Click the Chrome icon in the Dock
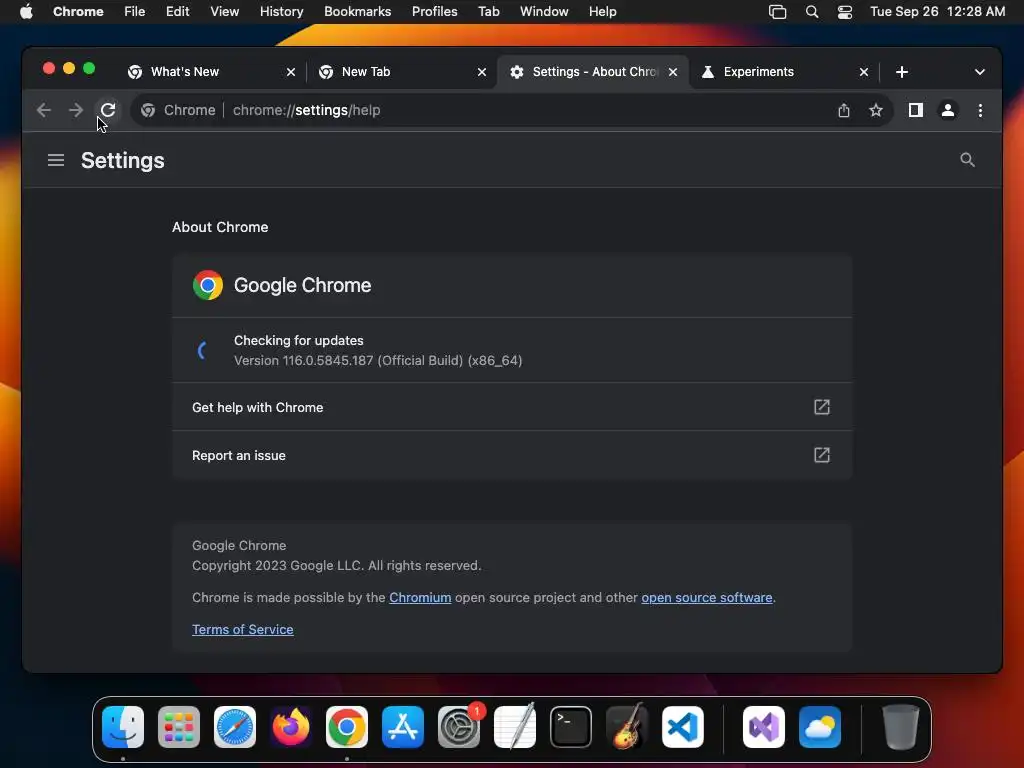 [347, 727]
